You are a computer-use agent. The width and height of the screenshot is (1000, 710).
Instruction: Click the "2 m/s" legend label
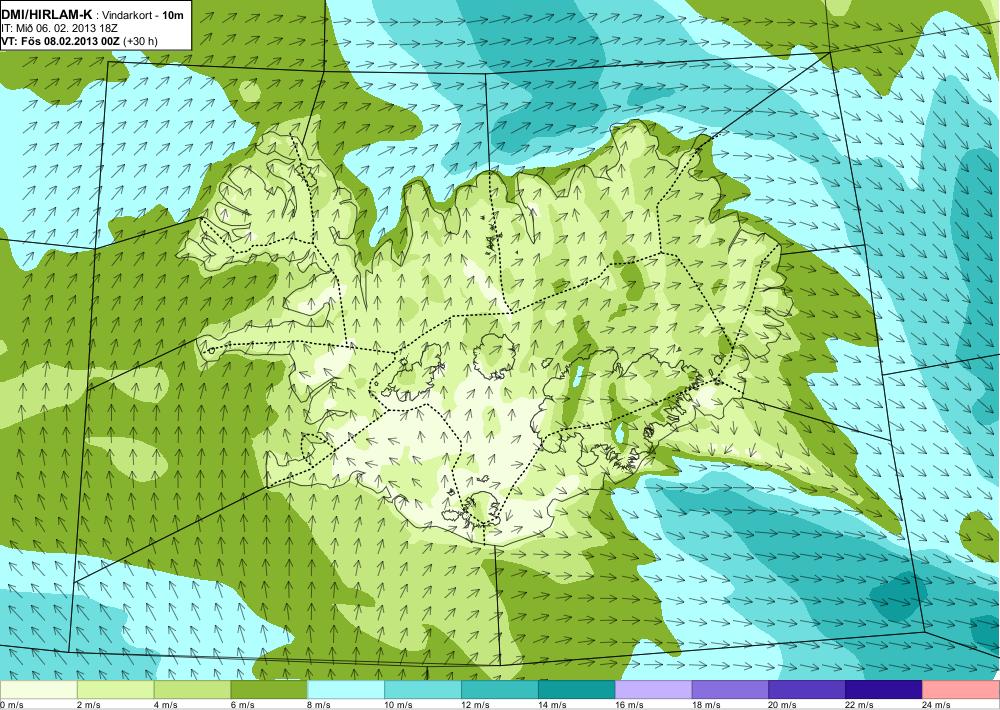[89, 705]
